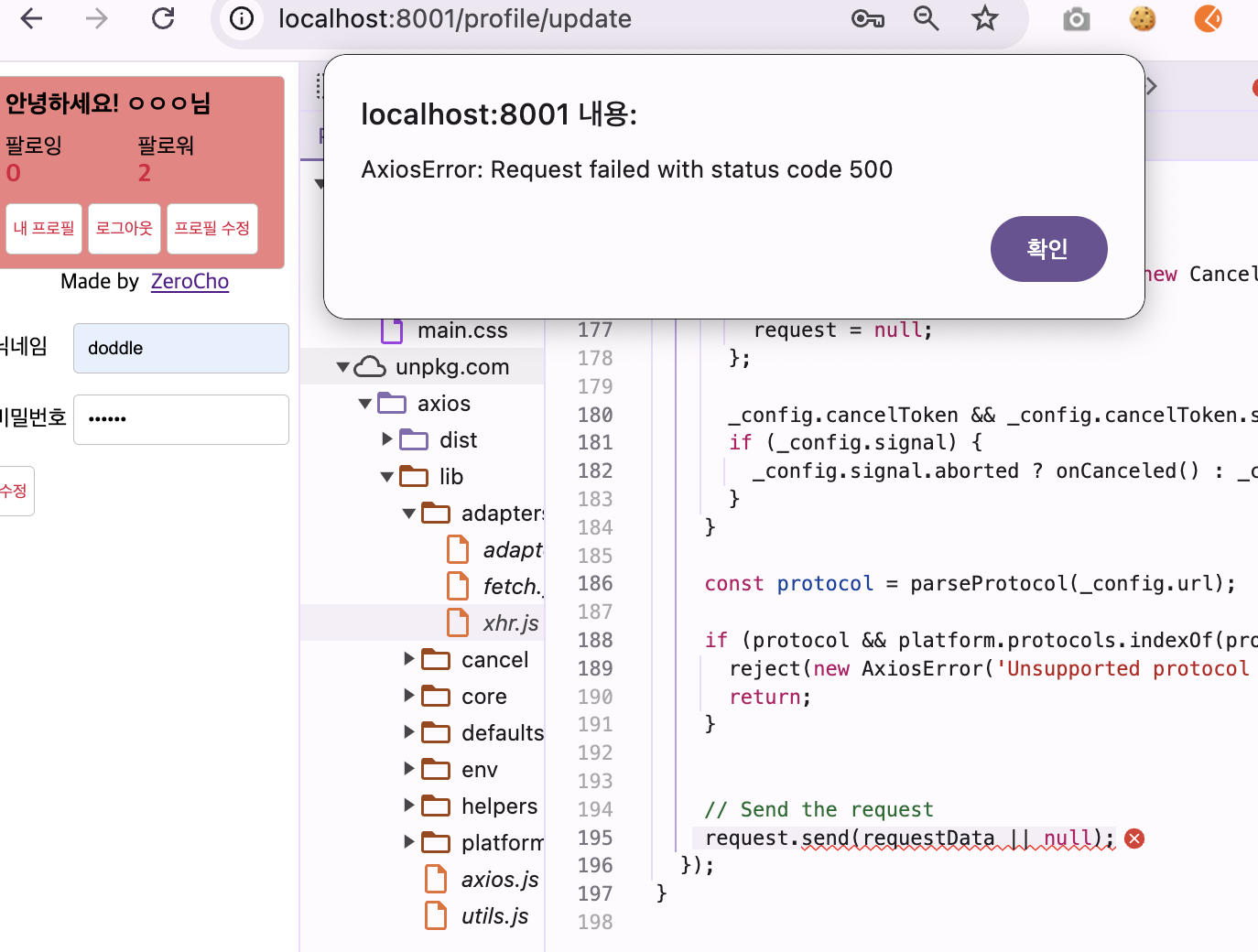
Task: Click the core folder icon
Action: click(436, 697)
